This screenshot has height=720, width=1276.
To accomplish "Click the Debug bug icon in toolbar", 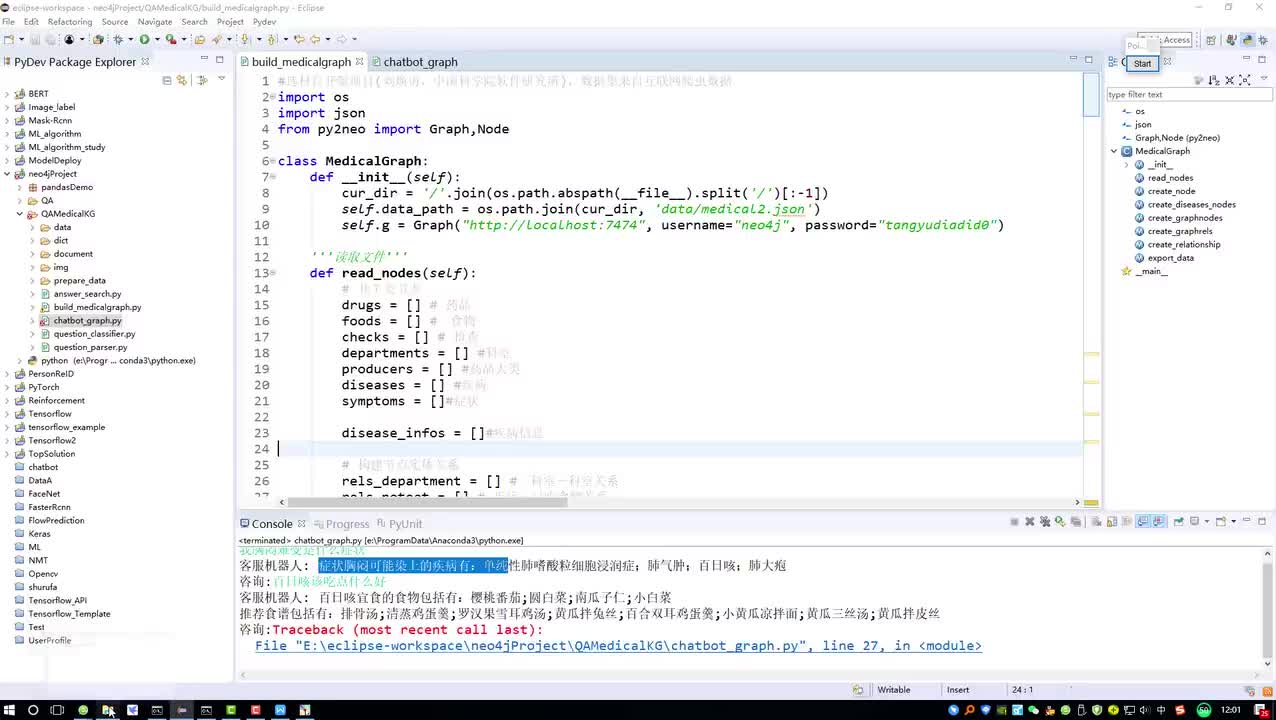I will 118,40.
